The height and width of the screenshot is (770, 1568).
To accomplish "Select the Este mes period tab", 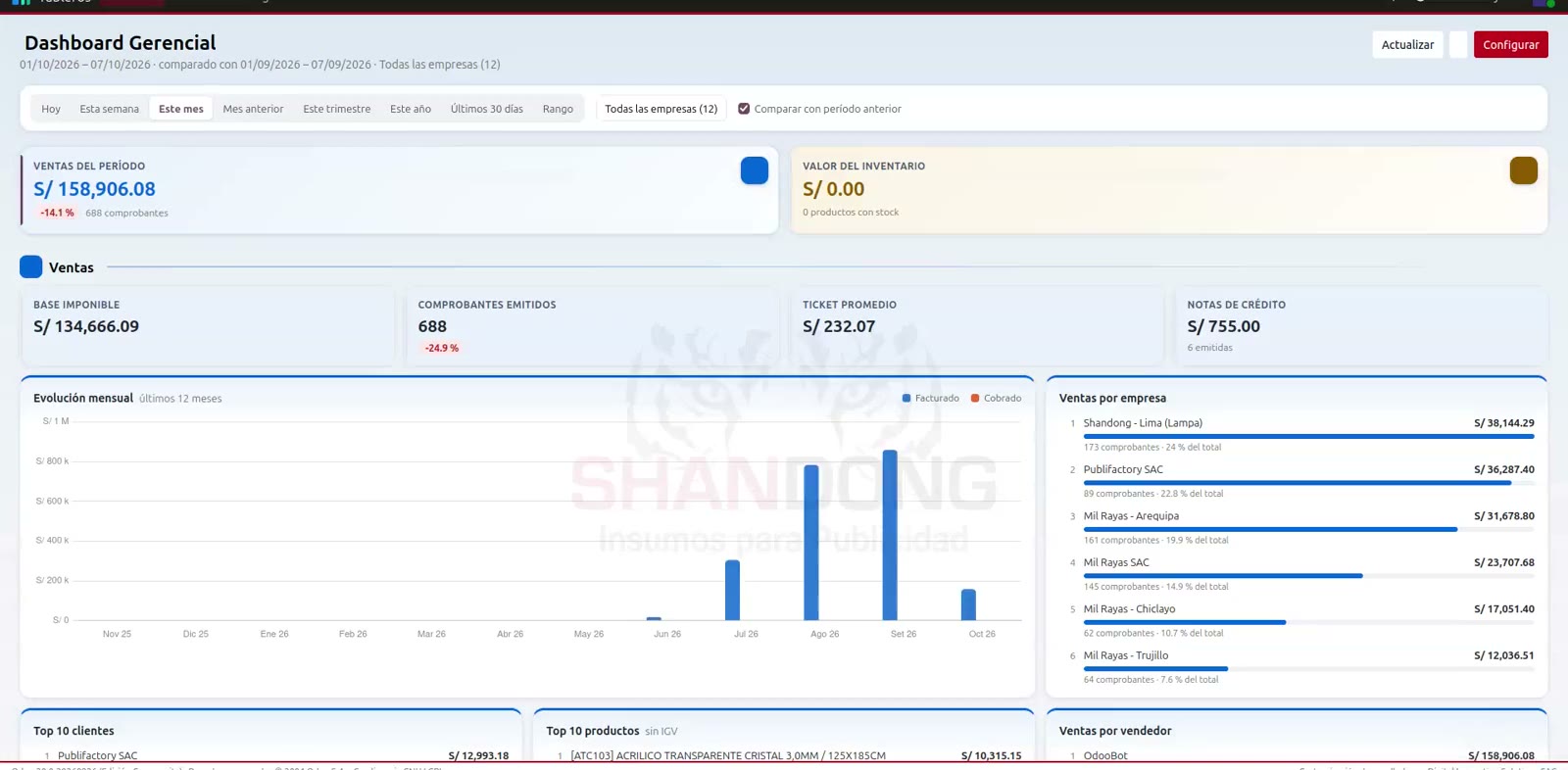I will point(181,109).
